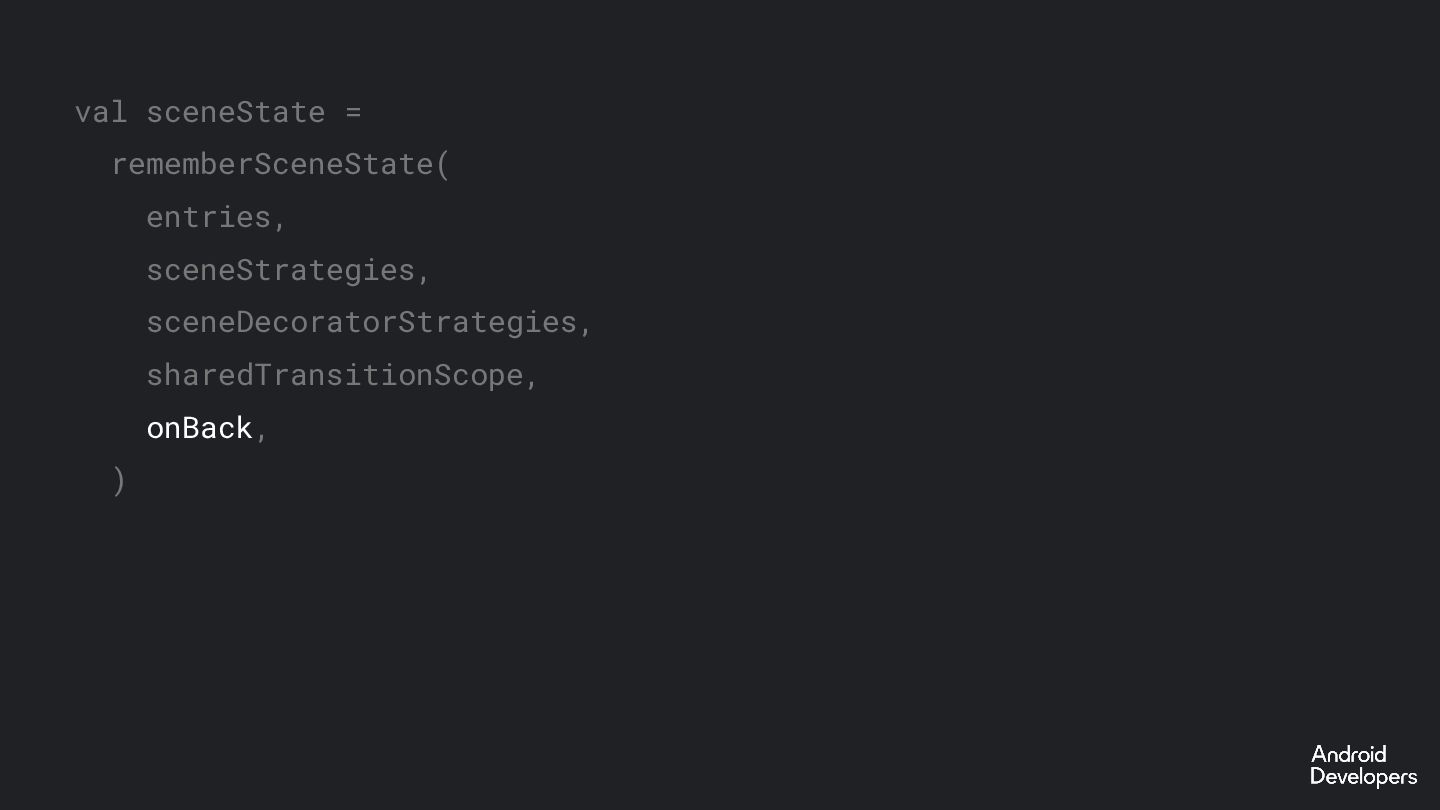Click the 'val' keyword
Viewport: 1440px width, 810px height.
coord(101,112)
